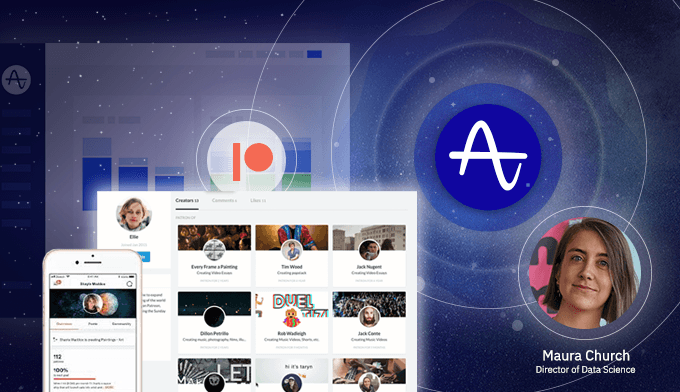Tap the 'Shayla Maddox' phone header title
Image resolution: width=680 pixels, height=392 pixels.
(93, 284)
